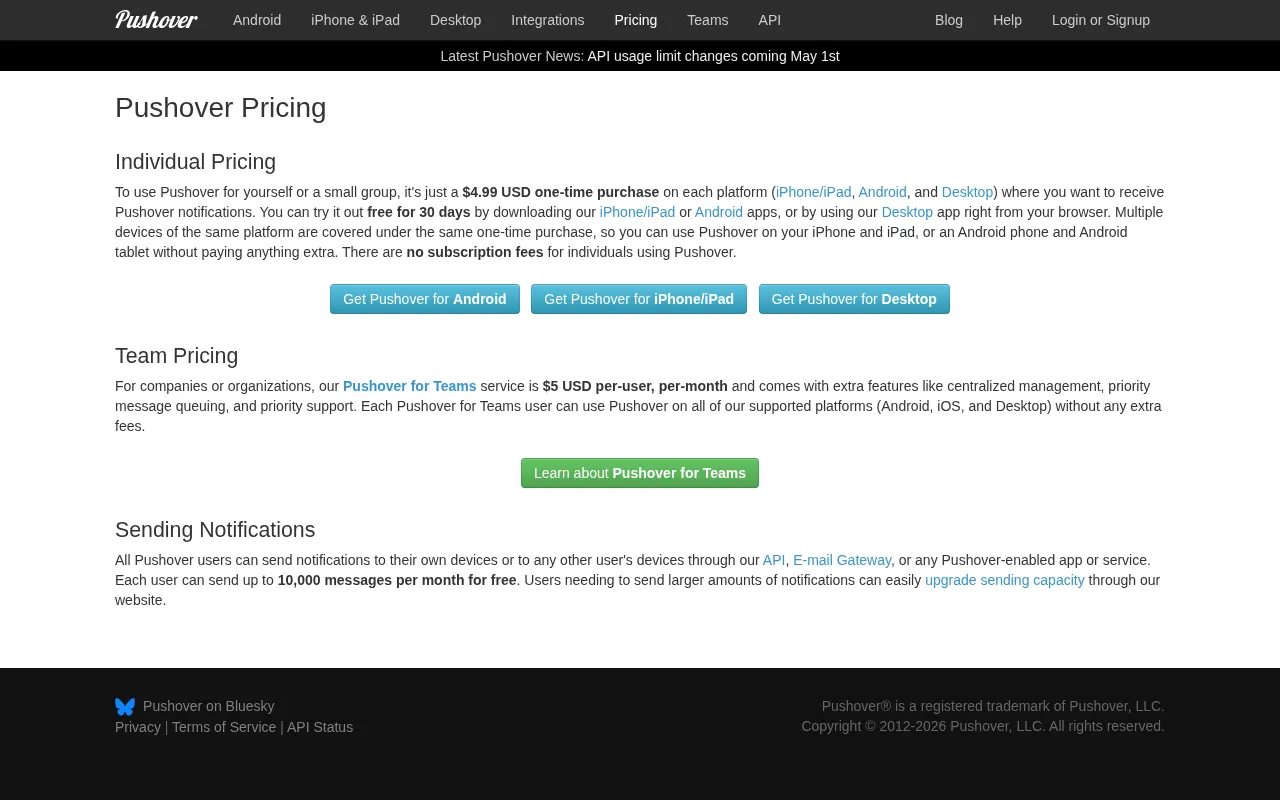This screenshot has width=1280, height=800.
Task: Click '10,000 messages per month for free' text
Action: pos(397,580)
